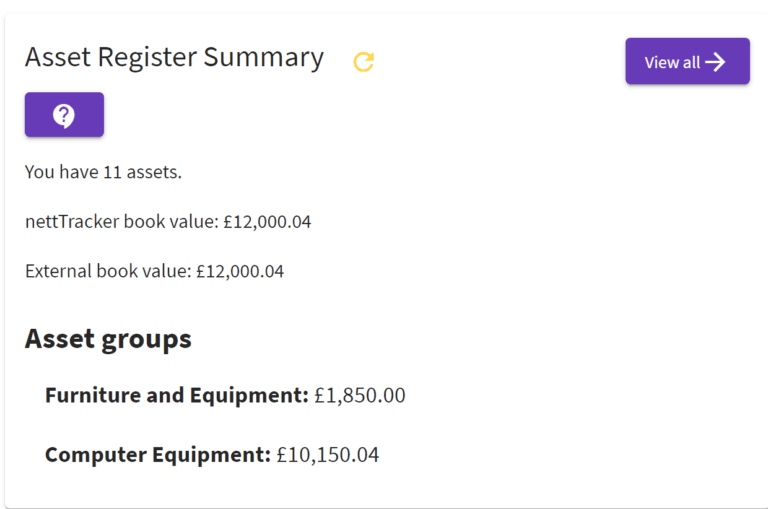Open the Furniture and Equipment group
The image size is (768, 509).
176,396
